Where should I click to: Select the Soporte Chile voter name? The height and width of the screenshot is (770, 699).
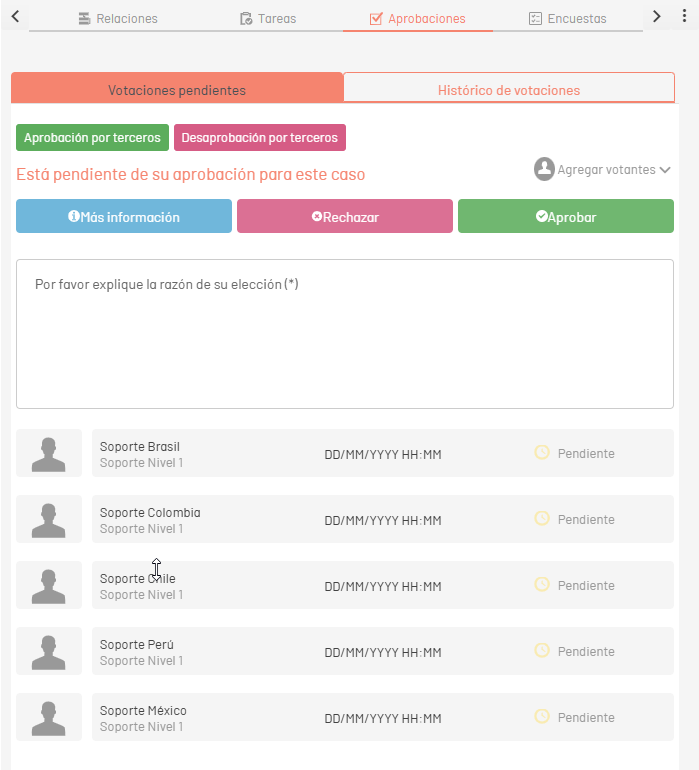[x=138, y=578]
